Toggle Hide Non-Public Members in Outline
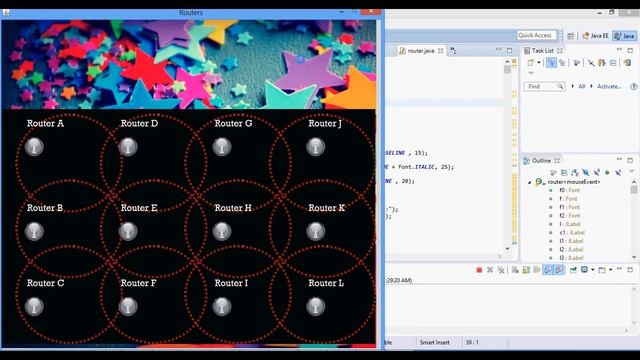Viewport: 640px width, 360px height. 607,172
